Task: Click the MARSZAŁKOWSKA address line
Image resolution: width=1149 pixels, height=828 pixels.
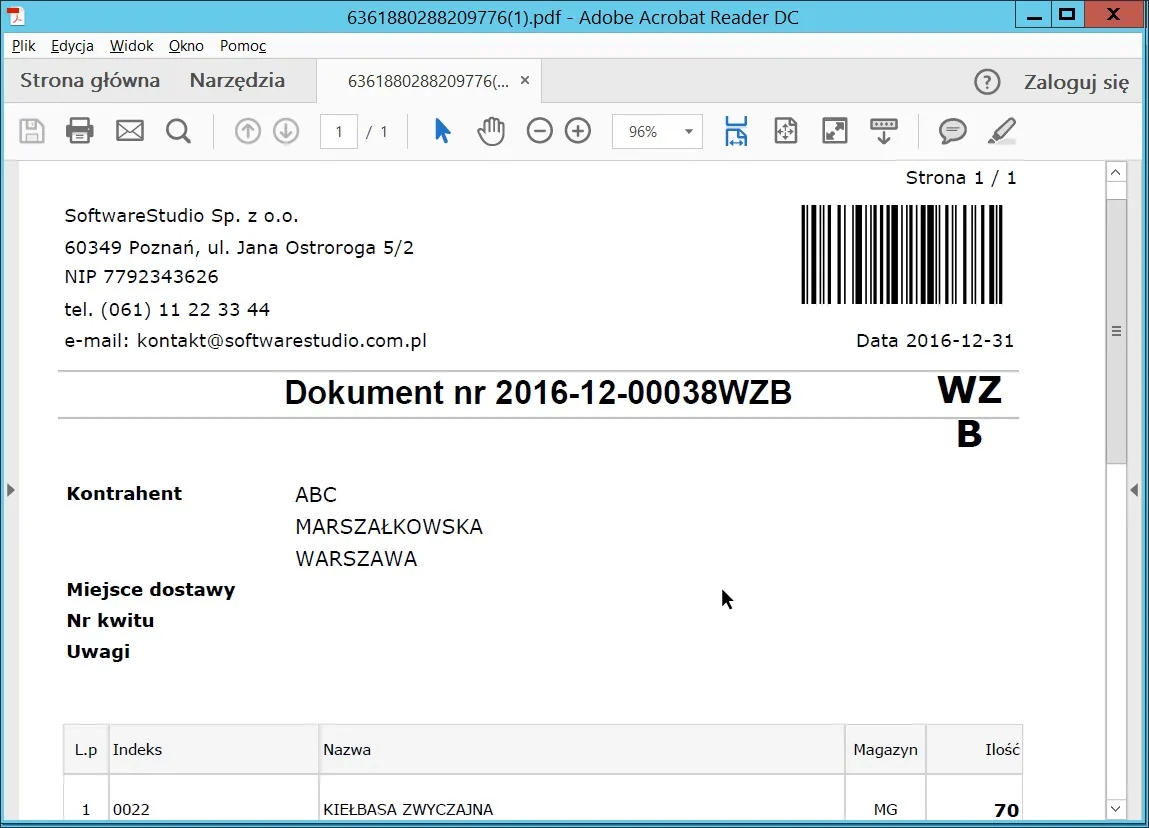Action: click(x=389, y=527)
